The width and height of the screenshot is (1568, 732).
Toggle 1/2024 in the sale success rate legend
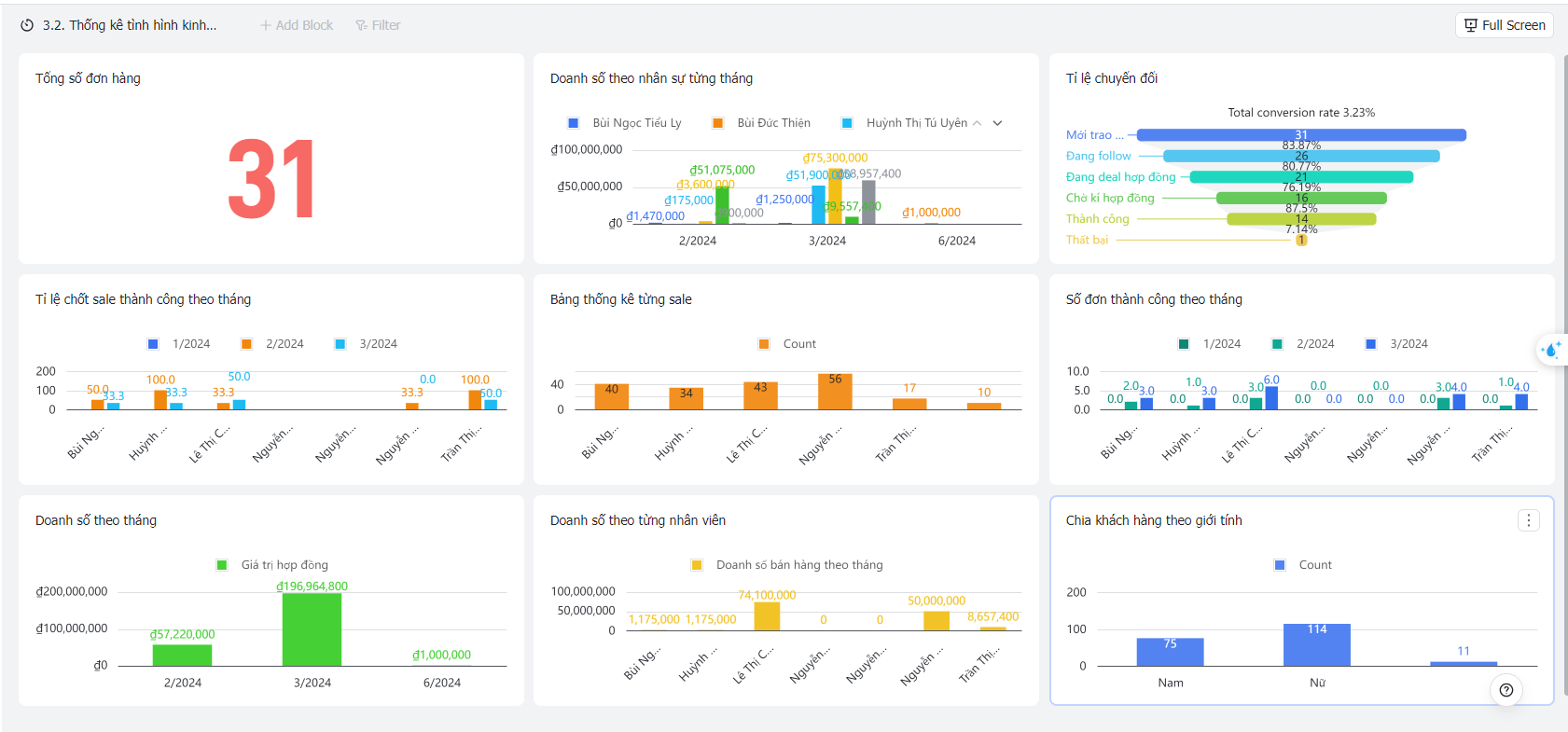tap(179, 344)
